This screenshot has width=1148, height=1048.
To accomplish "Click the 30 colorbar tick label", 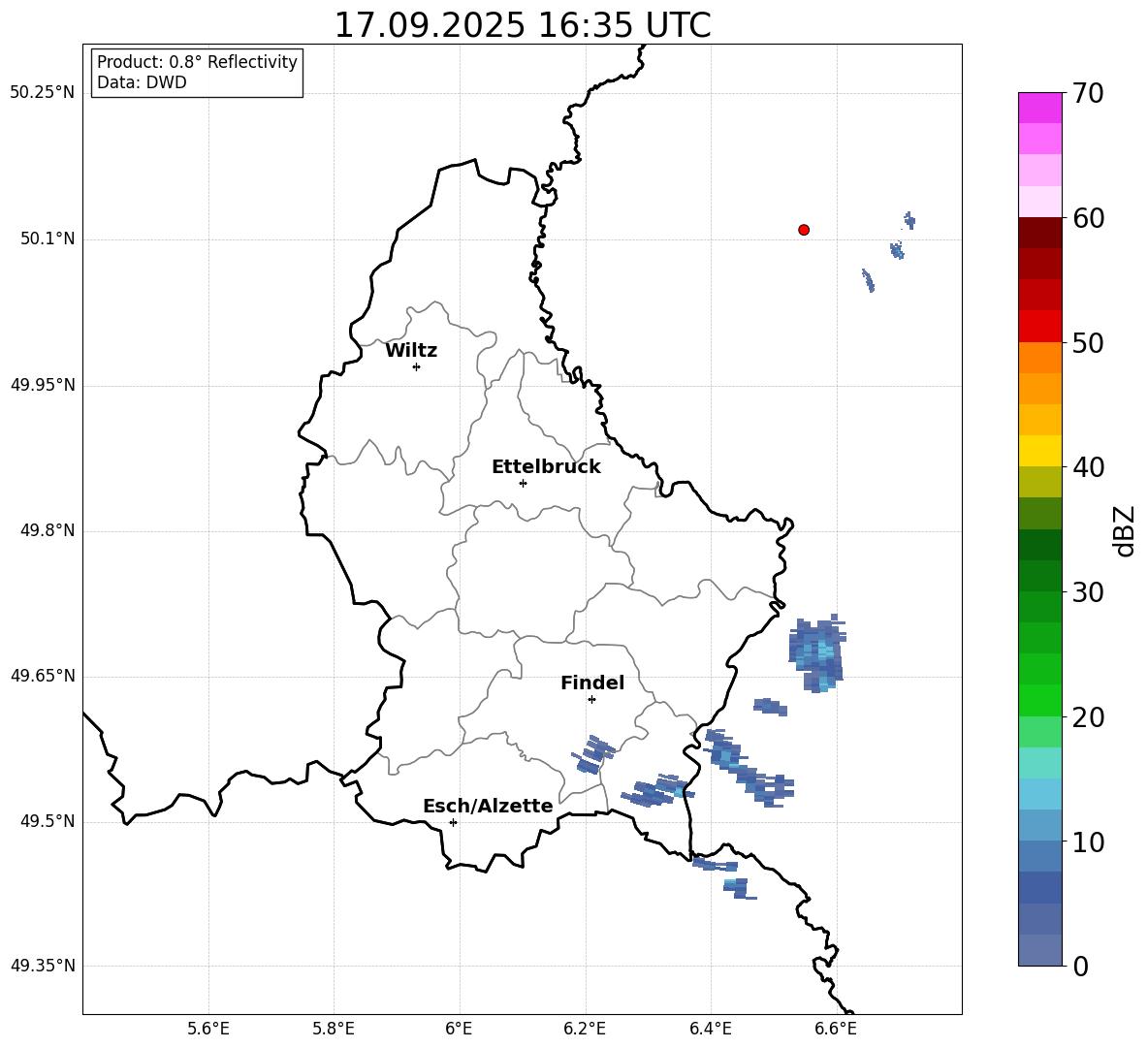I will point(1088,591).
